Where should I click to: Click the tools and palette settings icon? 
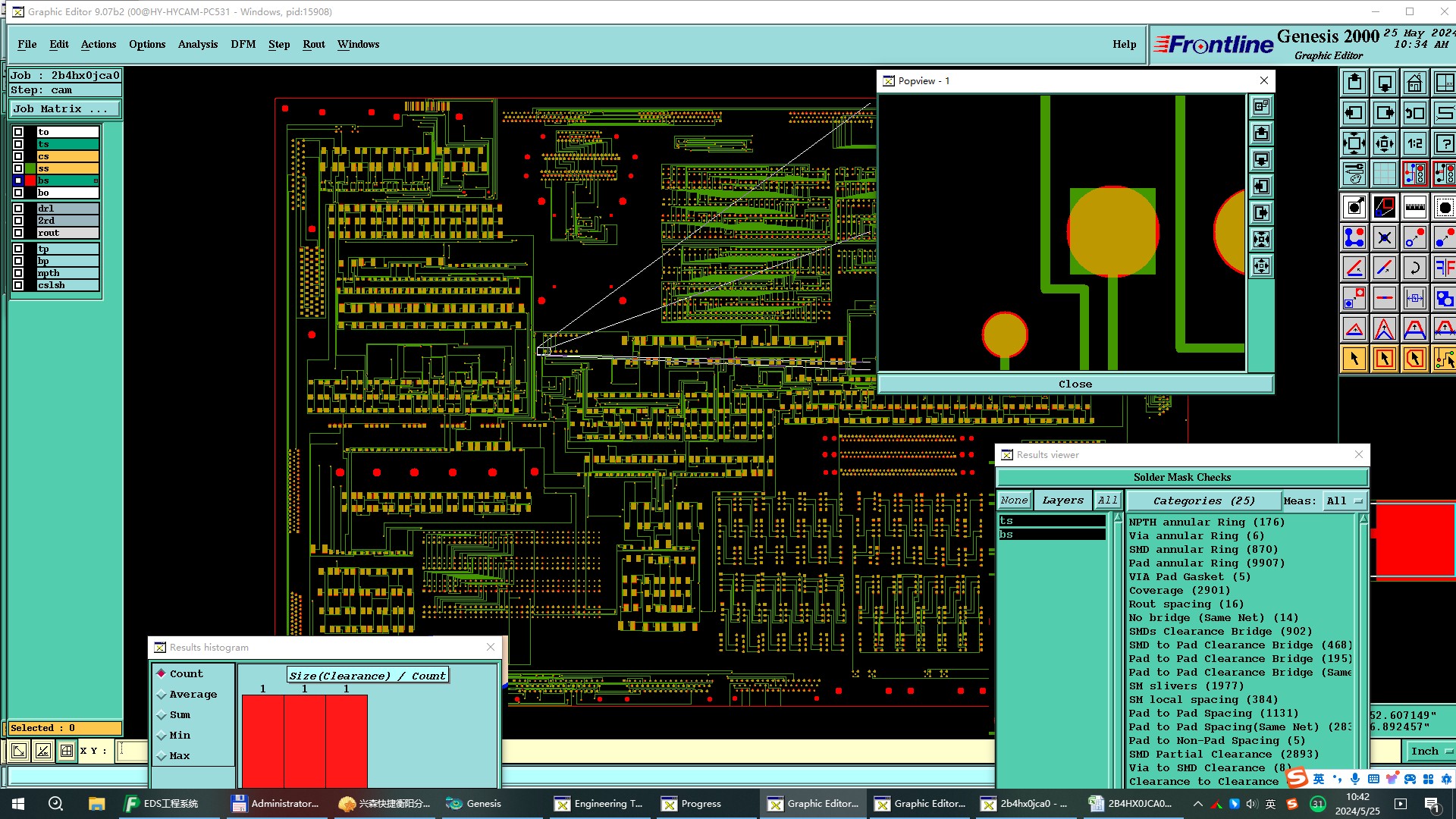pyautogui.click(x=1354, y=174)
